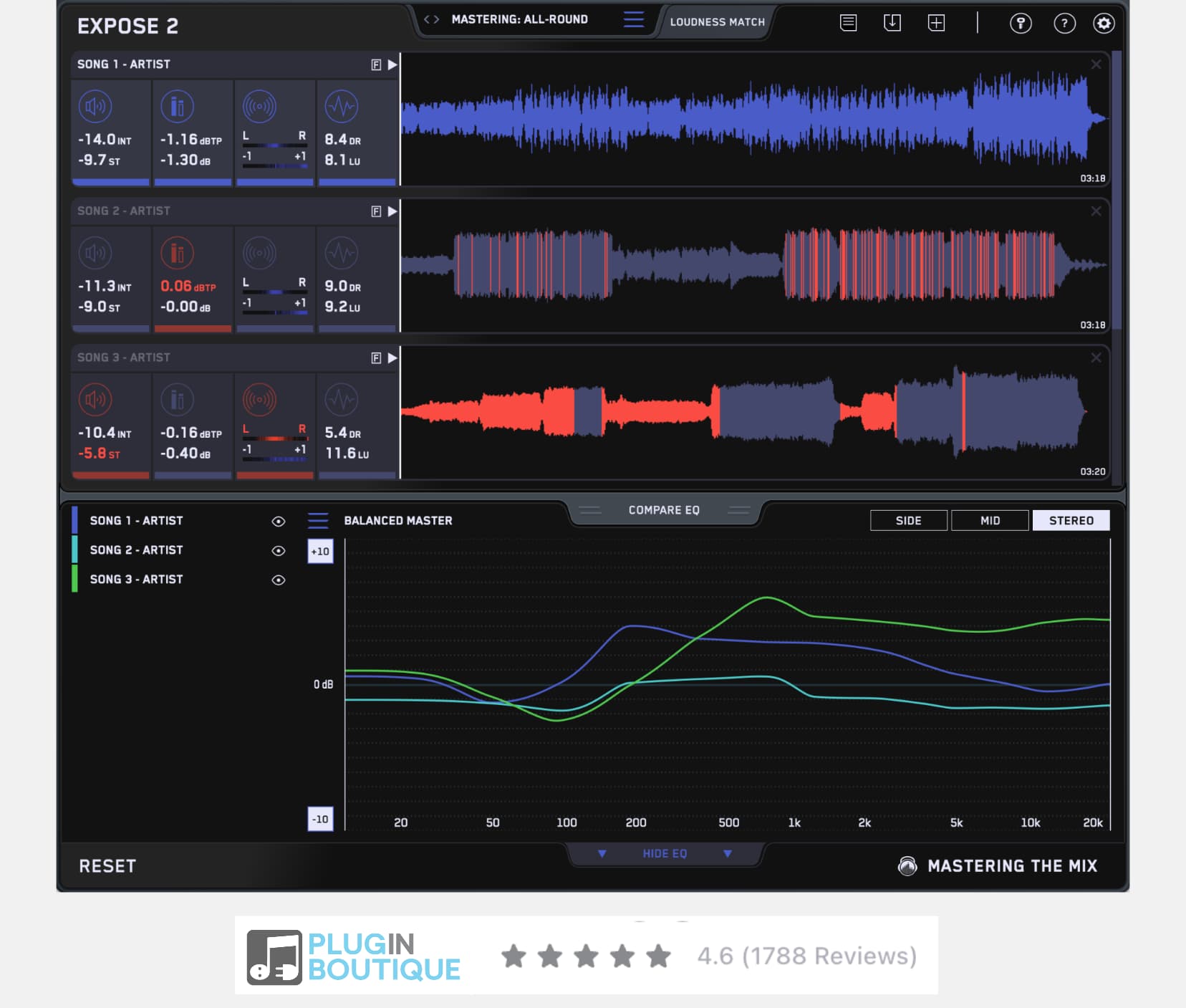Click the +10 EQ range box
Screen dimensions: 1186x1008
click(320, 552)
